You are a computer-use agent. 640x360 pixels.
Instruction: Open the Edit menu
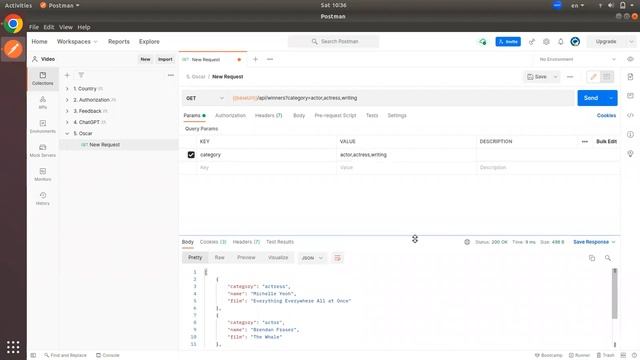click(x=49, y=27)
